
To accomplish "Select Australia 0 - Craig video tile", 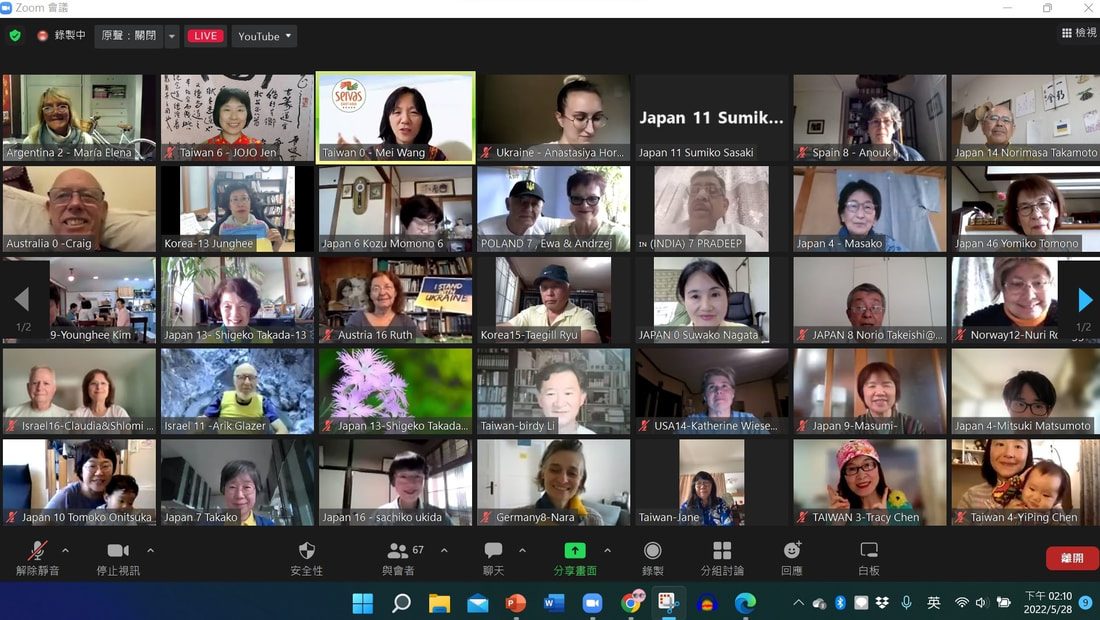I will [79, 209].
